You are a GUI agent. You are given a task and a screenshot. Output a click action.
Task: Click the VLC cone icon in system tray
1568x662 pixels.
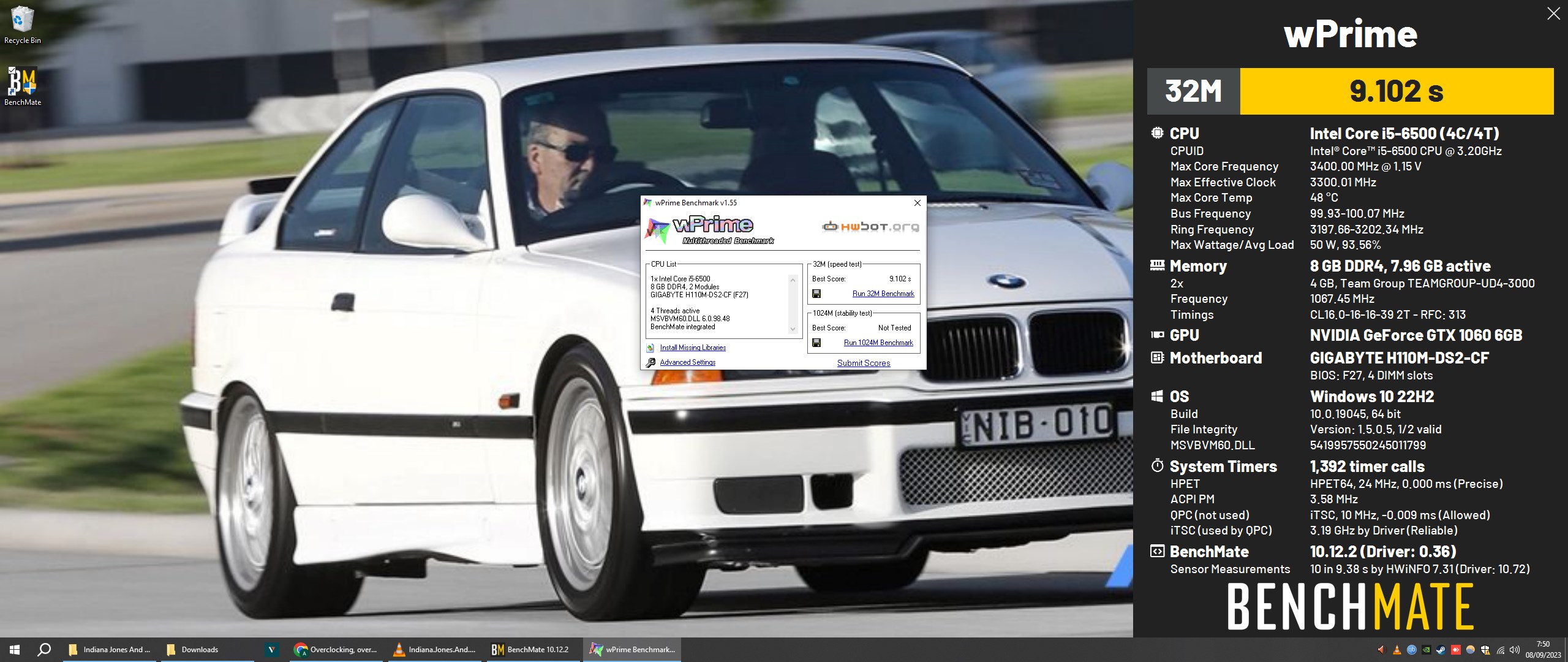point(1397,650)
